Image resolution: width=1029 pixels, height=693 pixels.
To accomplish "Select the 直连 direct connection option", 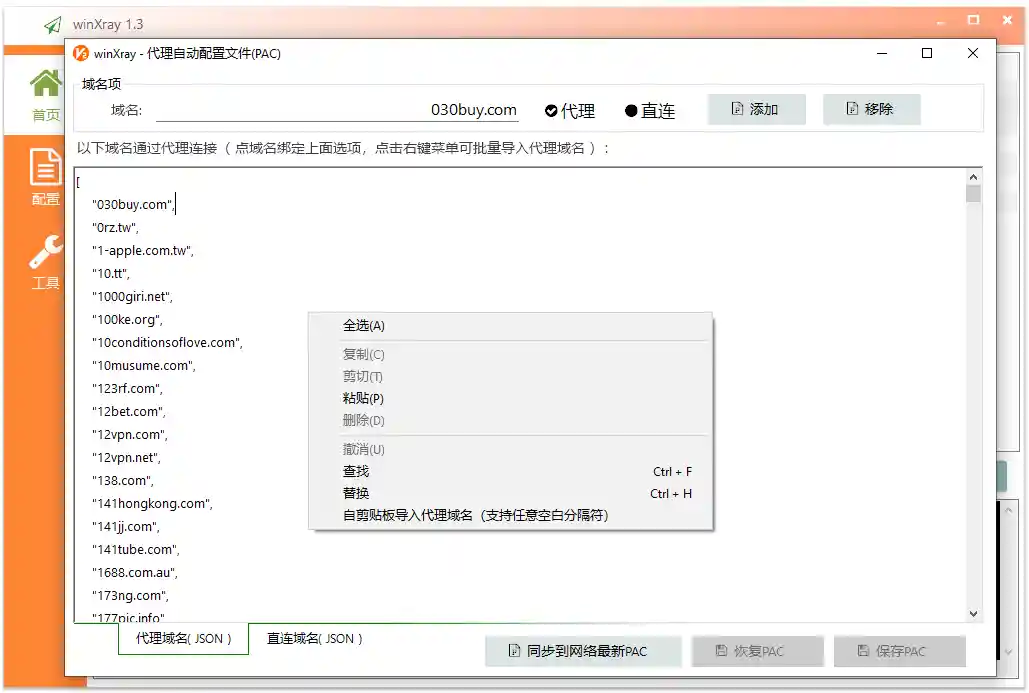I will coord(649,111).
